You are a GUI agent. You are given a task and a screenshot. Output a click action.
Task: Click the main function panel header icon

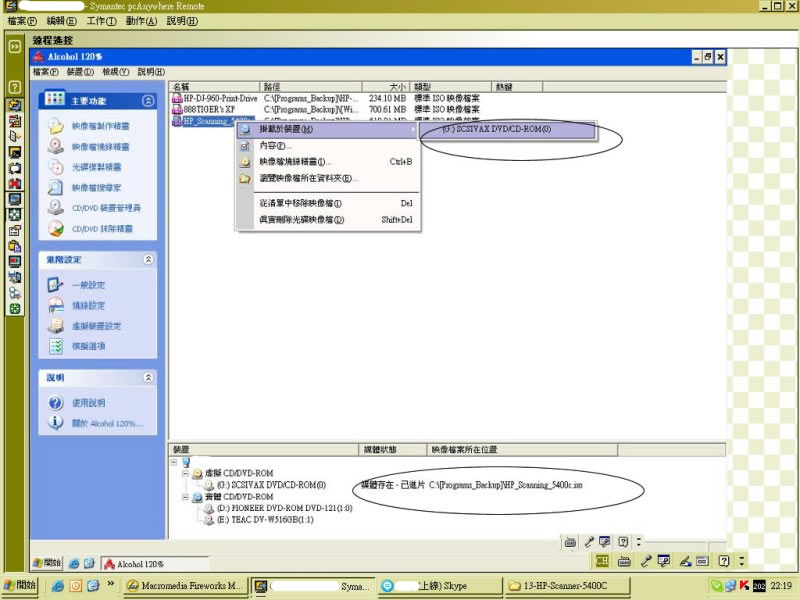pyautogui.click(x=54, y=98)
